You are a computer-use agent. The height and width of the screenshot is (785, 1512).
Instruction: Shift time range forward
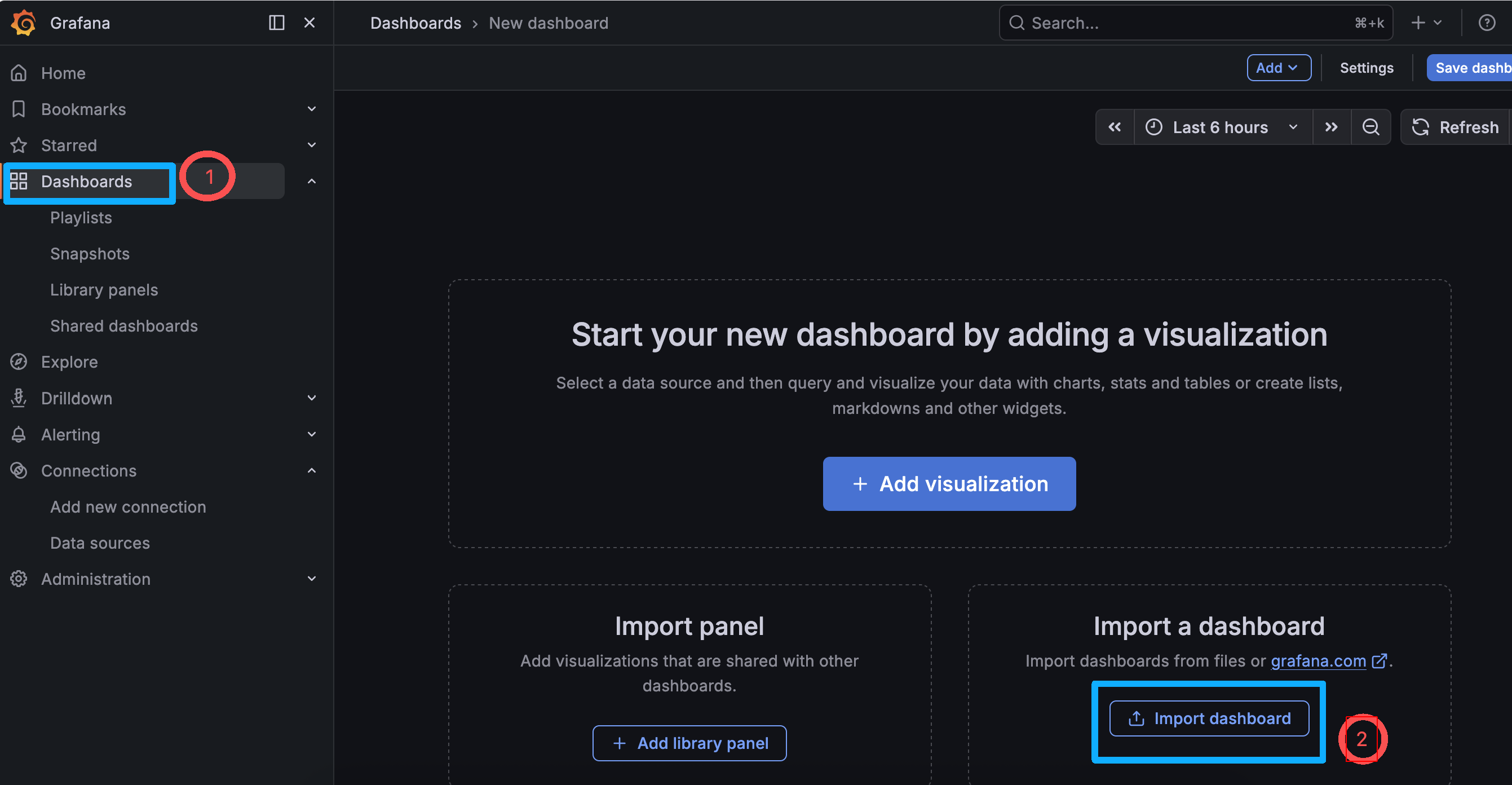click(x=1331, y=127)
